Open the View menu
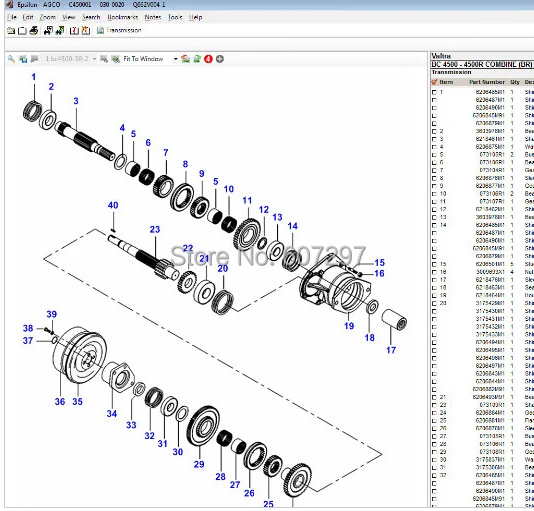 [x=68, y=17]
